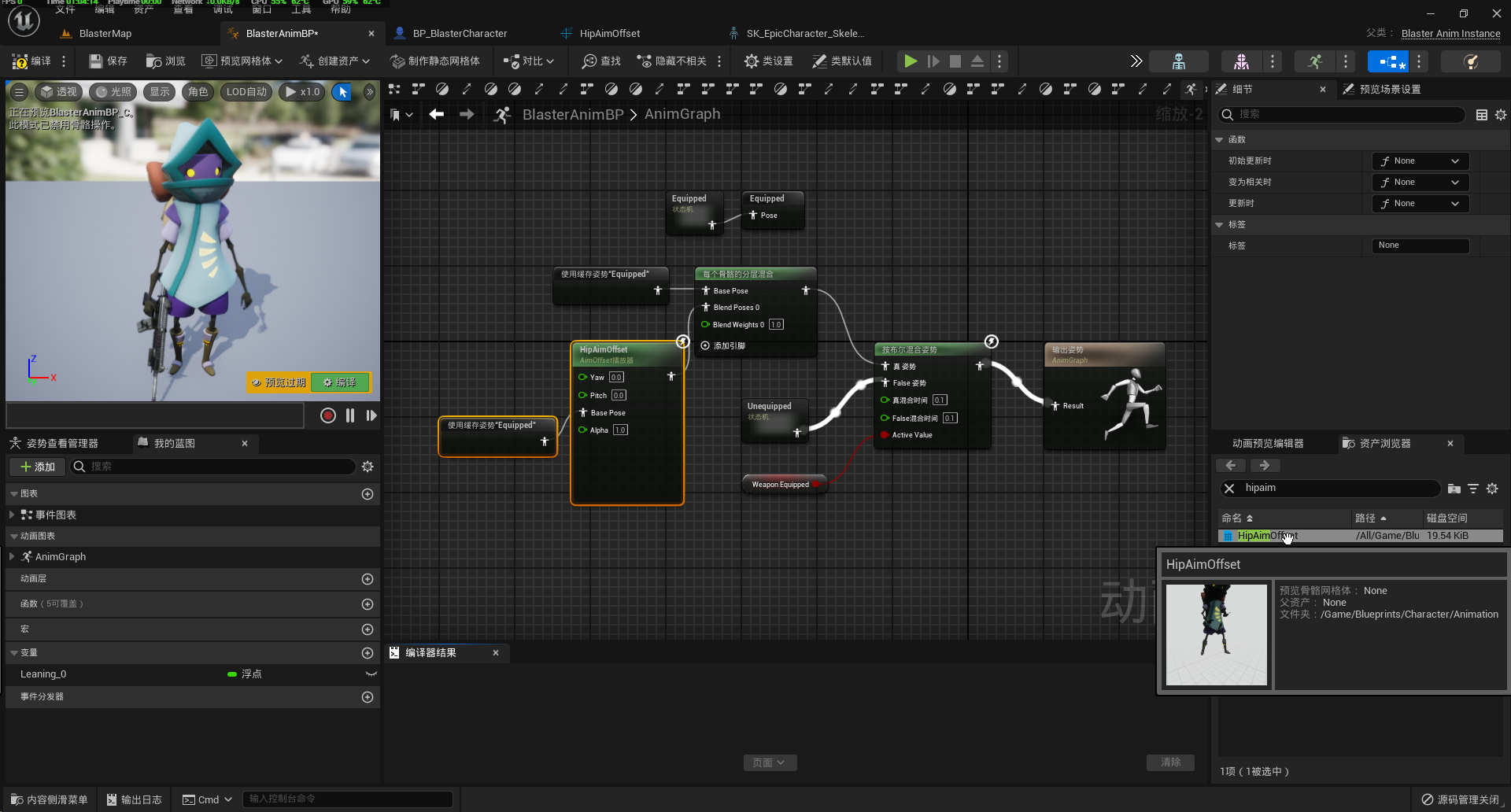Open 类默认值 class defaults
The image size is (1511, 812).
(842, 61)
